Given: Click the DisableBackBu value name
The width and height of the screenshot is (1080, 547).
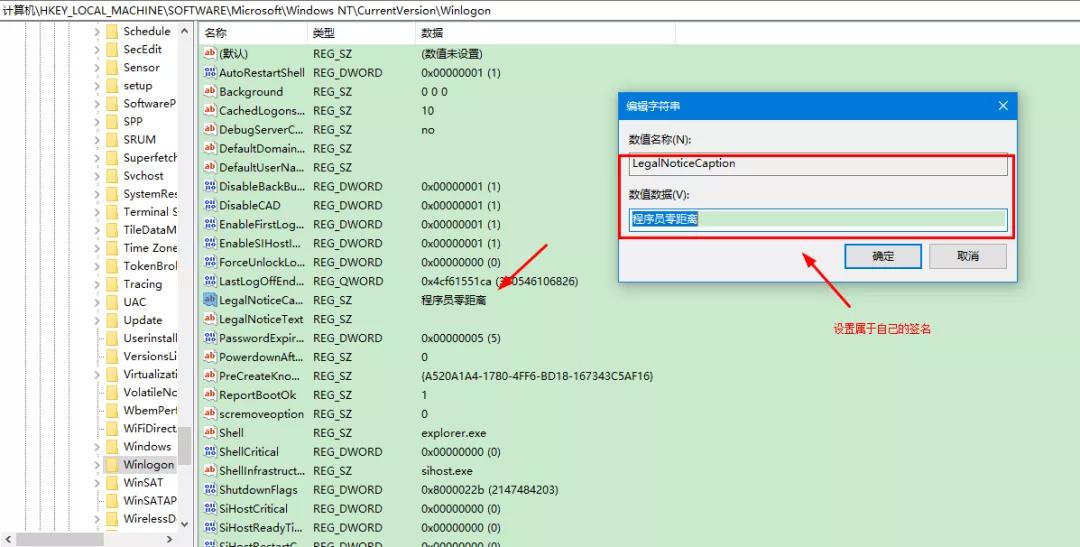Looking at the screenshot, I should click(x=262, y=187).
